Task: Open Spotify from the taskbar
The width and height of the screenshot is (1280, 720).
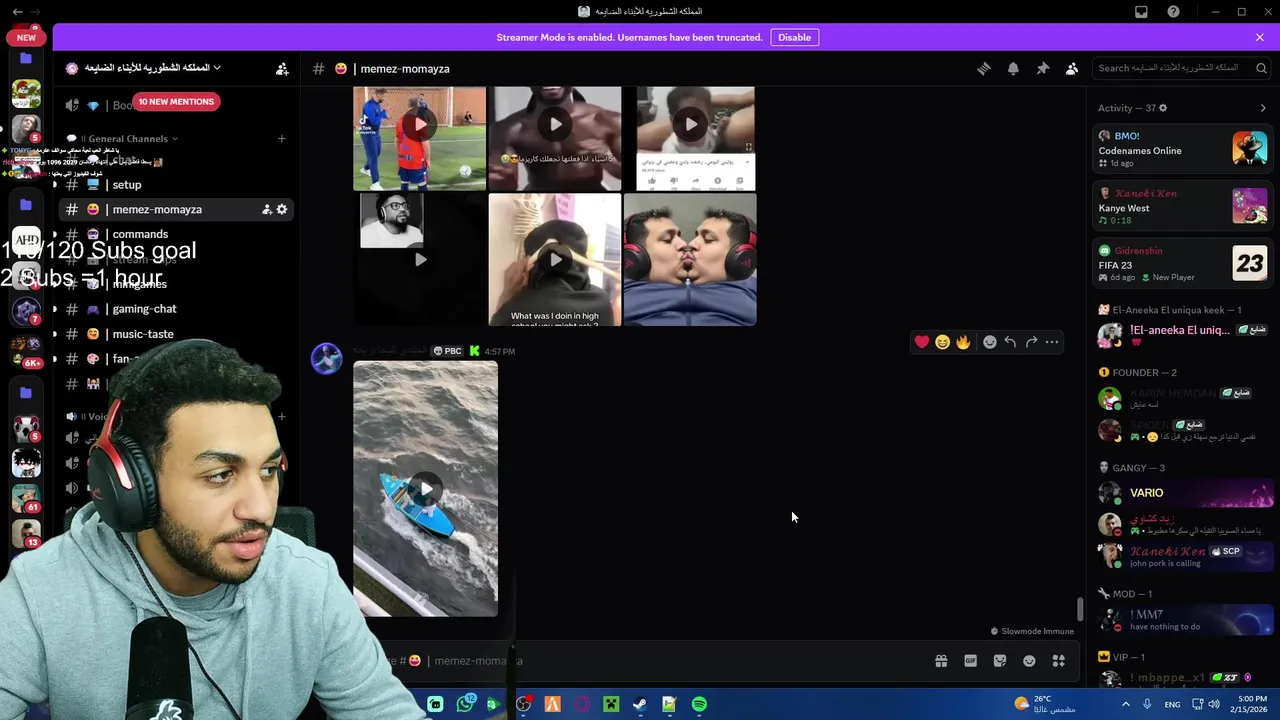Action: 699,705
